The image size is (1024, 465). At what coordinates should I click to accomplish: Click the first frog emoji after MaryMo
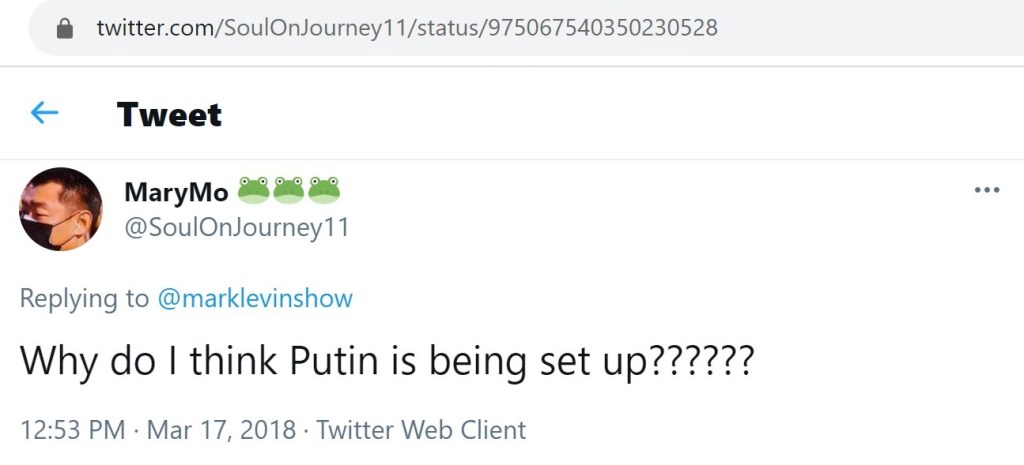pos(254,189)
